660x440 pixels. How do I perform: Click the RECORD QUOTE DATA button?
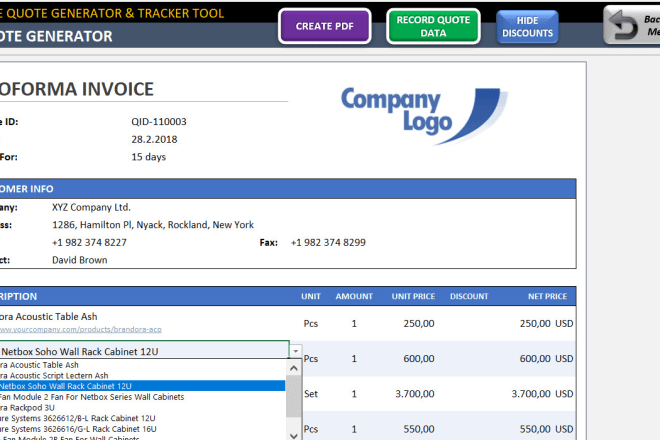point(433,26)
